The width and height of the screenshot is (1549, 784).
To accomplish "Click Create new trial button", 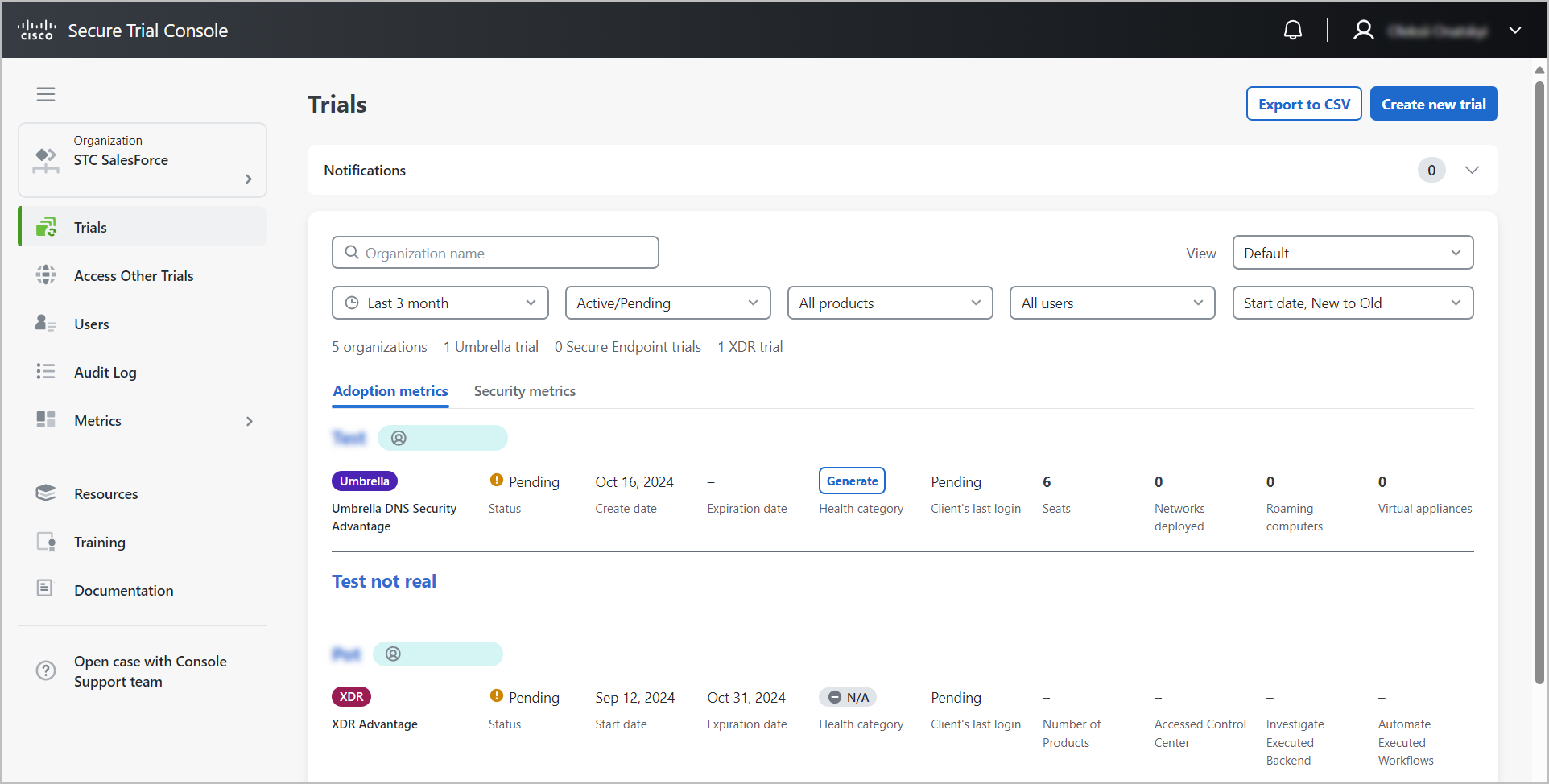I will [1434, 104].
